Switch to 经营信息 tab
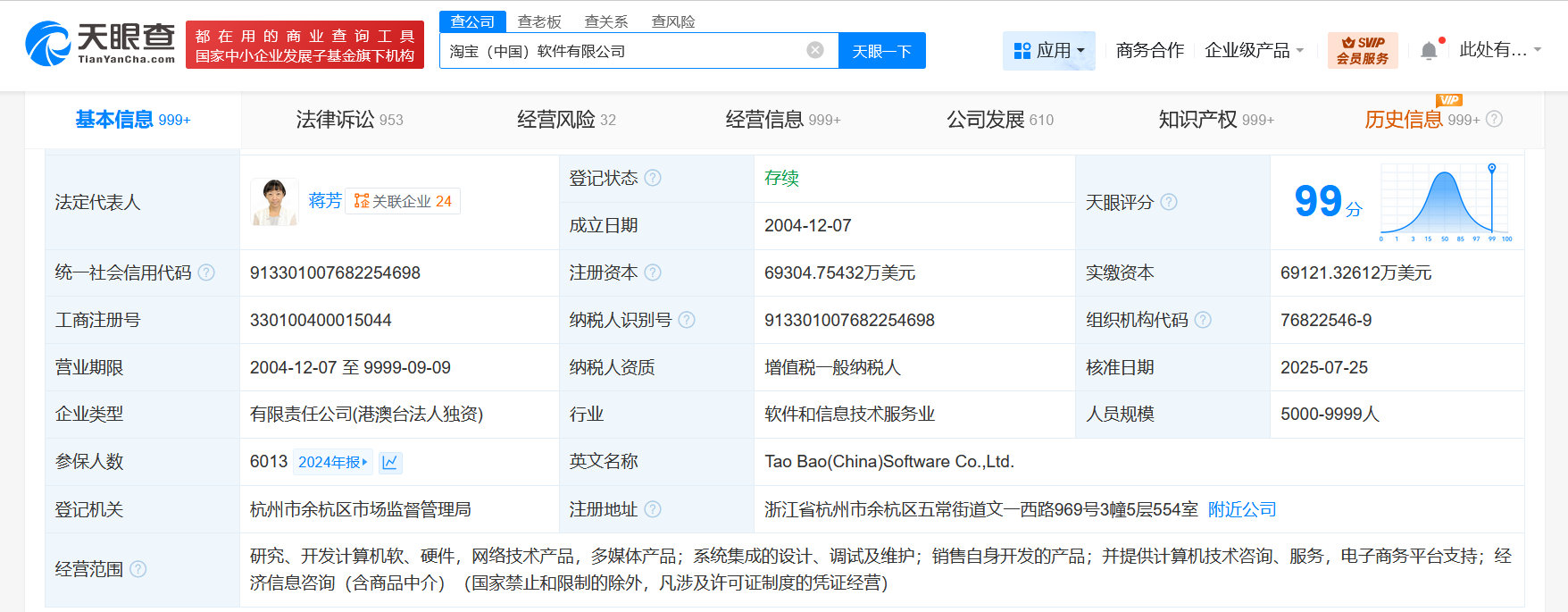The height and width of the screenshot is (612, 1568). (x=783, y=120)
